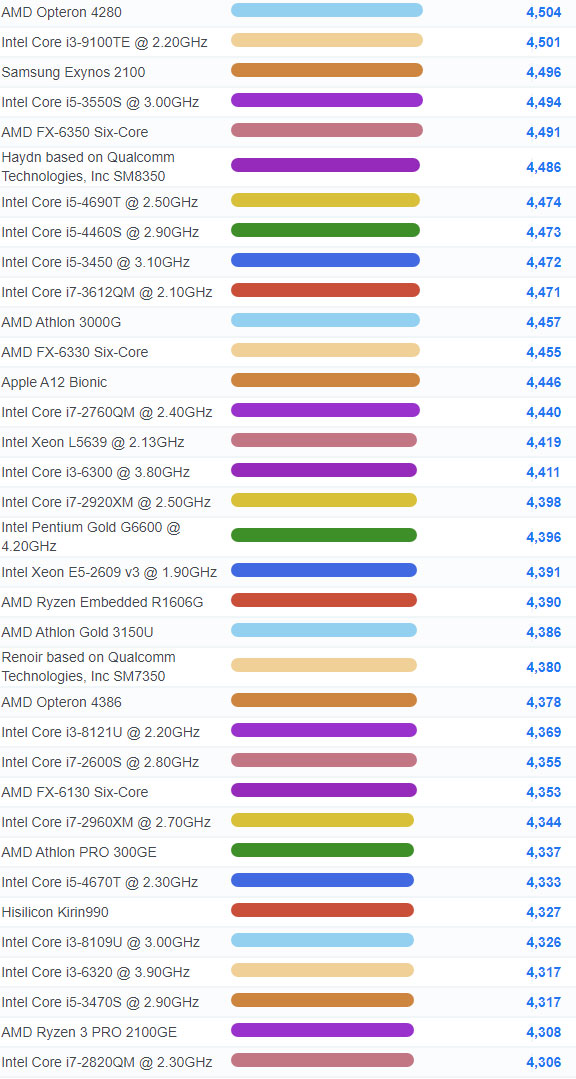Click AMD Athlon PRO 300GE name
This screenshot has height=1079, width=576.
79,853
